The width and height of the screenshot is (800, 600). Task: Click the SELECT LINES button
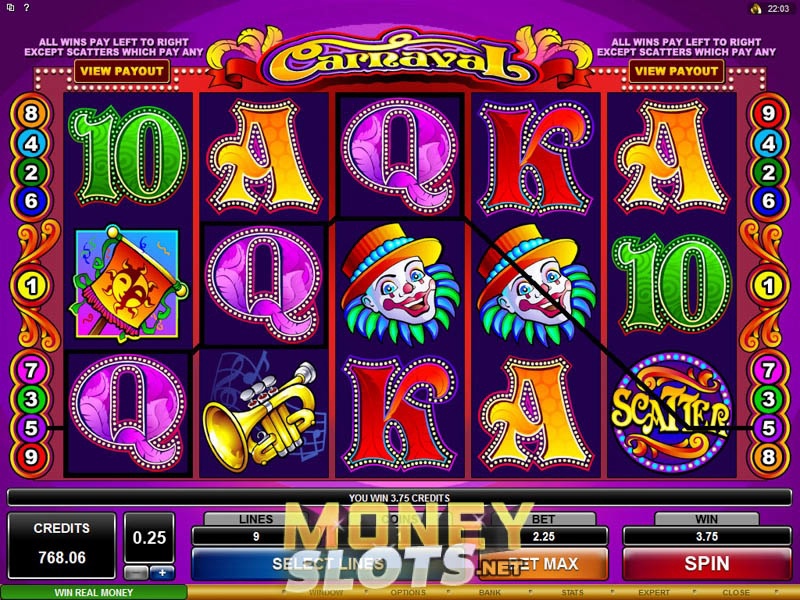click(x=328, y=563)
